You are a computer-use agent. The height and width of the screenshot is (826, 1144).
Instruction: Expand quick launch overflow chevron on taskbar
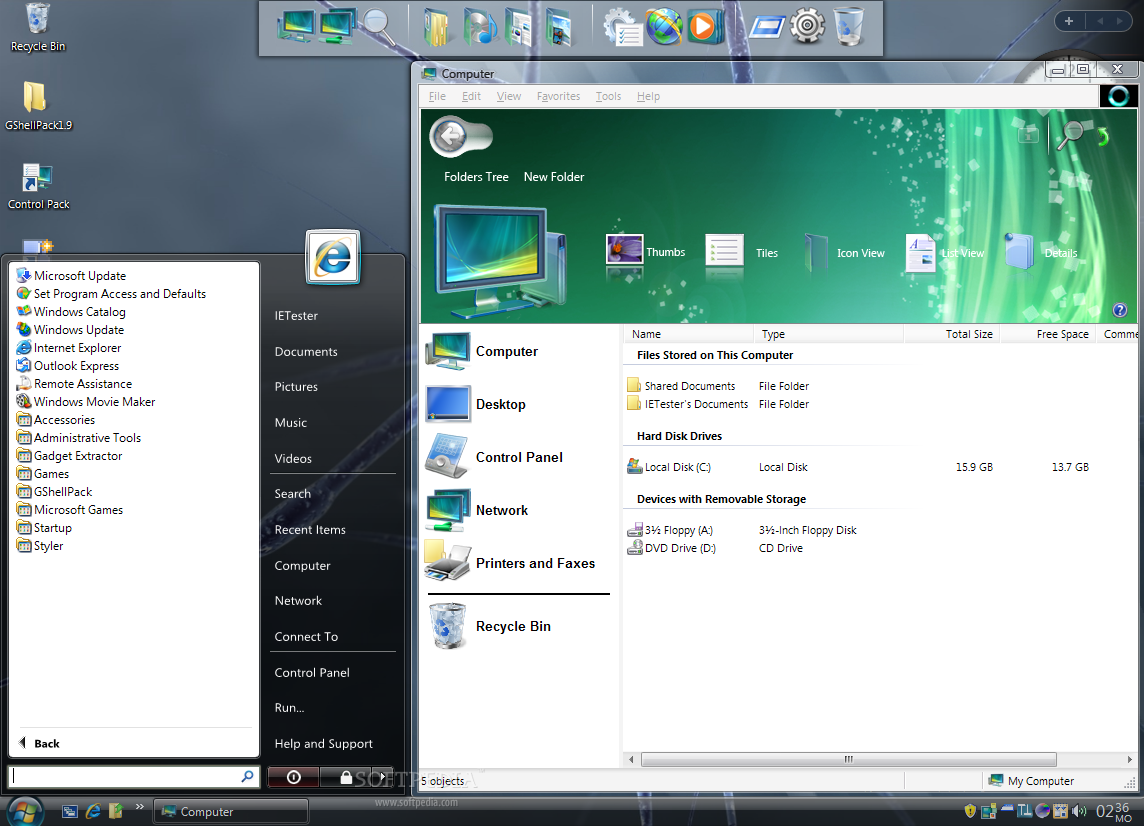pos(139,806)
